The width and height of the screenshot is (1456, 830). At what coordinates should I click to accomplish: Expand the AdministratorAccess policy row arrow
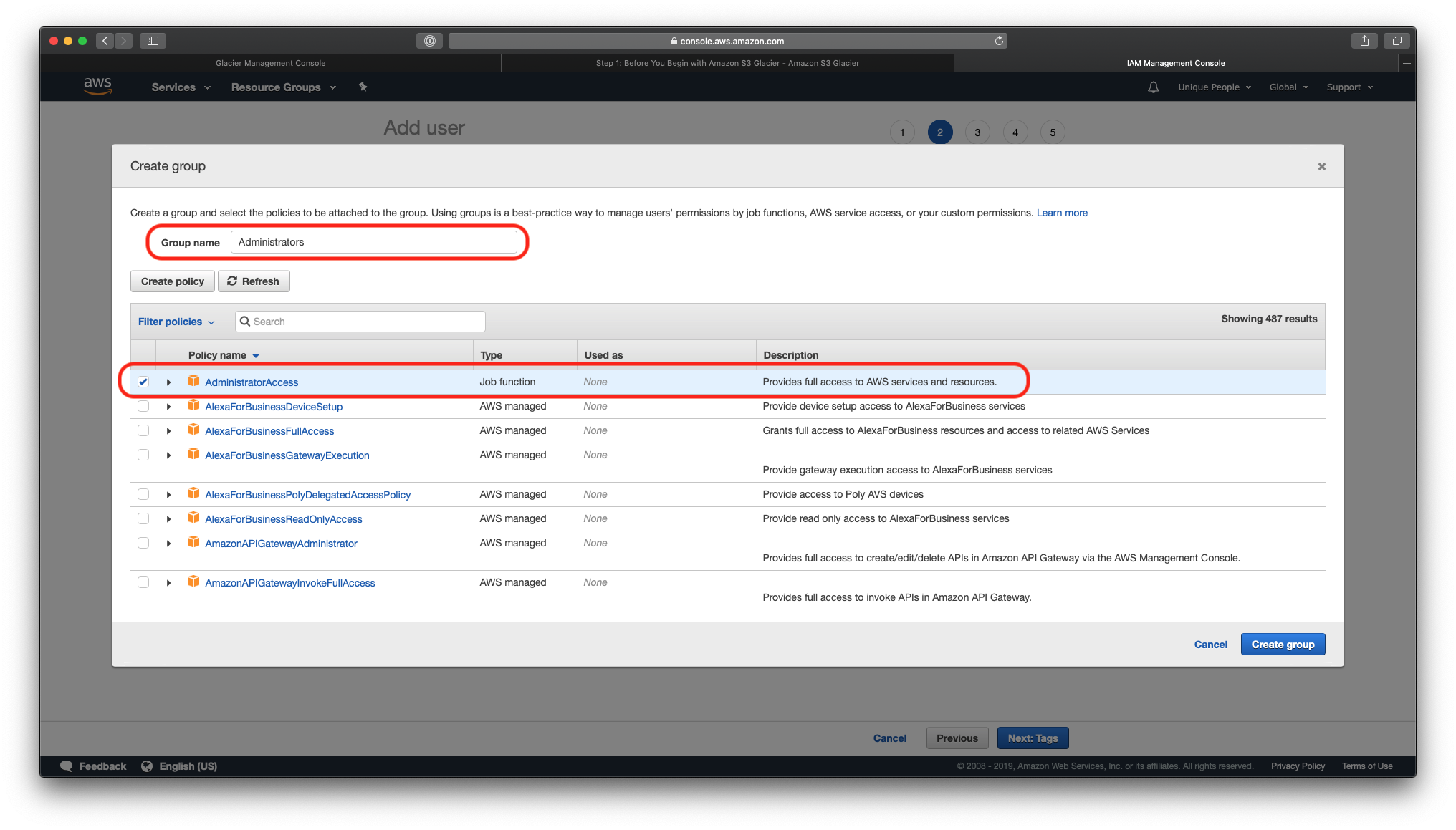168,382
